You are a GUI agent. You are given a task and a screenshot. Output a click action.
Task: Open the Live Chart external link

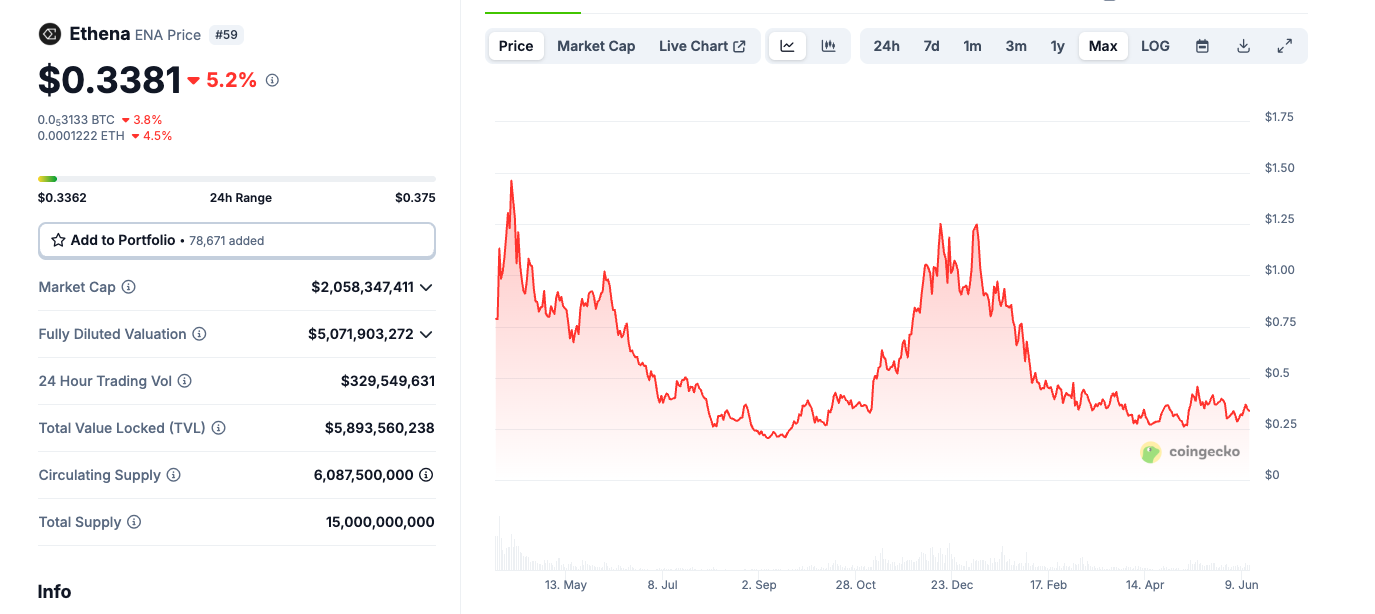(702, 45)
